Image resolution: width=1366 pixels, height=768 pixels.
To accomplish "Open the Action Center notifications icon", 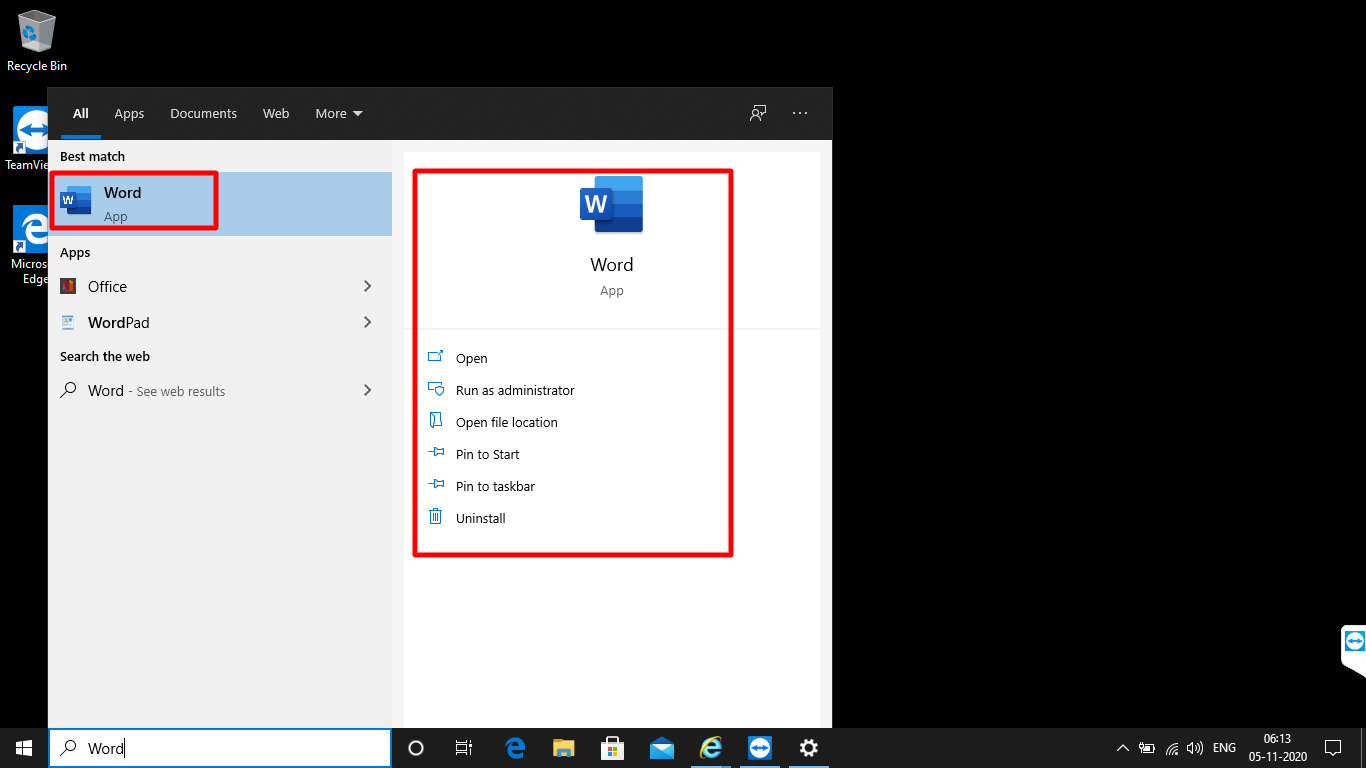I will (x=1332, y=748).
